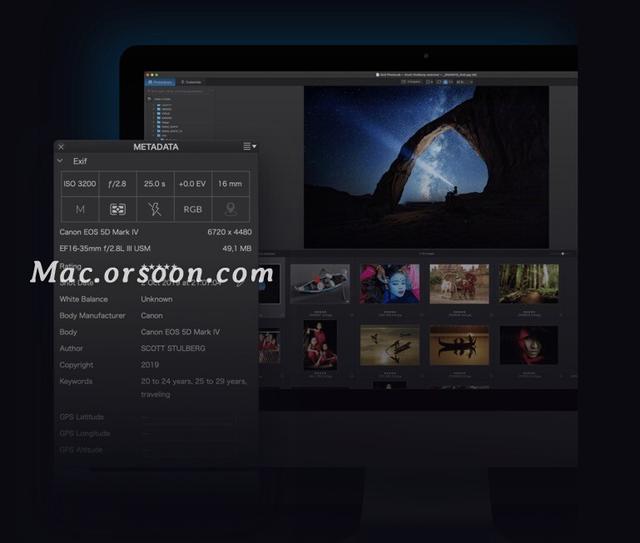This screenshot has height=543, width=640.
Task: Click the ISO 3200 Exif cell
Action: click(x=80, y=184)
